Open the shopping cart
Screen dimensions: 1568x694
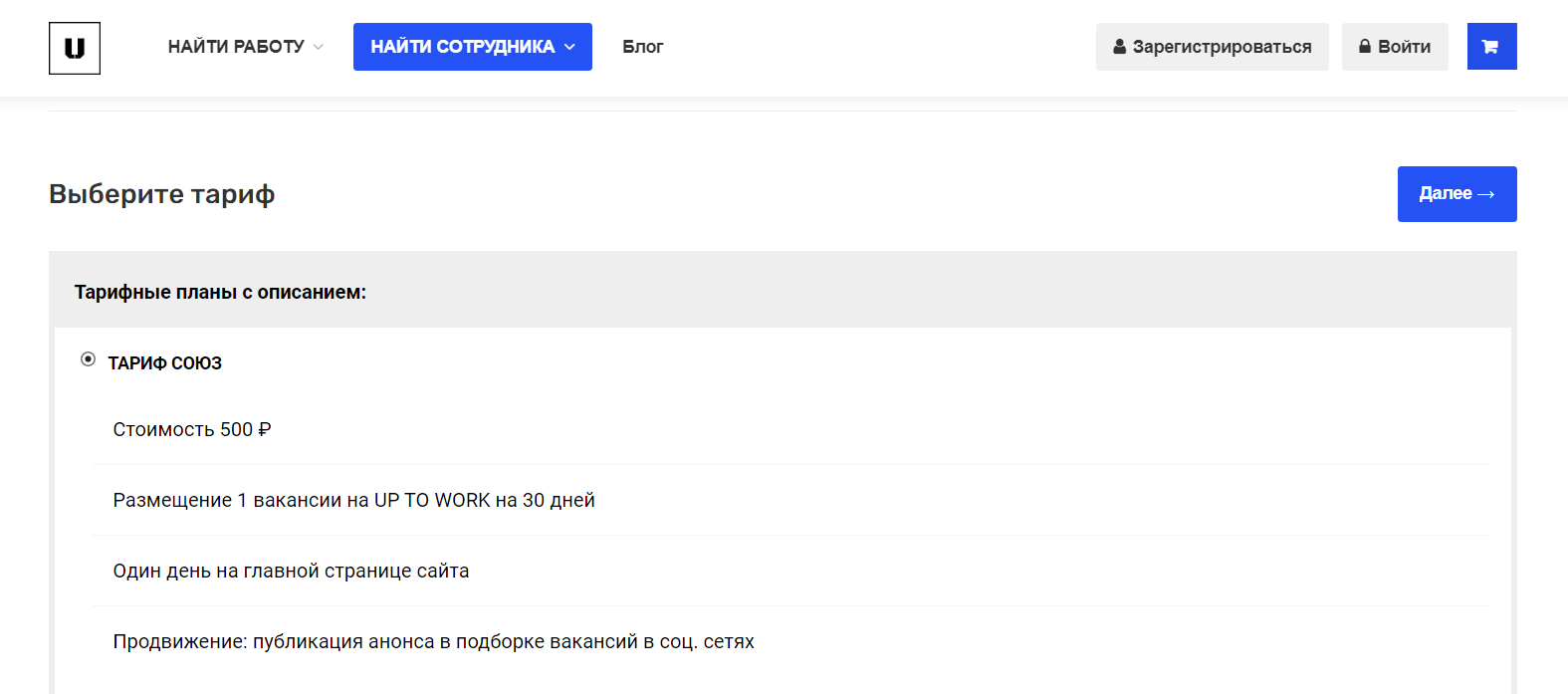tap(1490, 47)
